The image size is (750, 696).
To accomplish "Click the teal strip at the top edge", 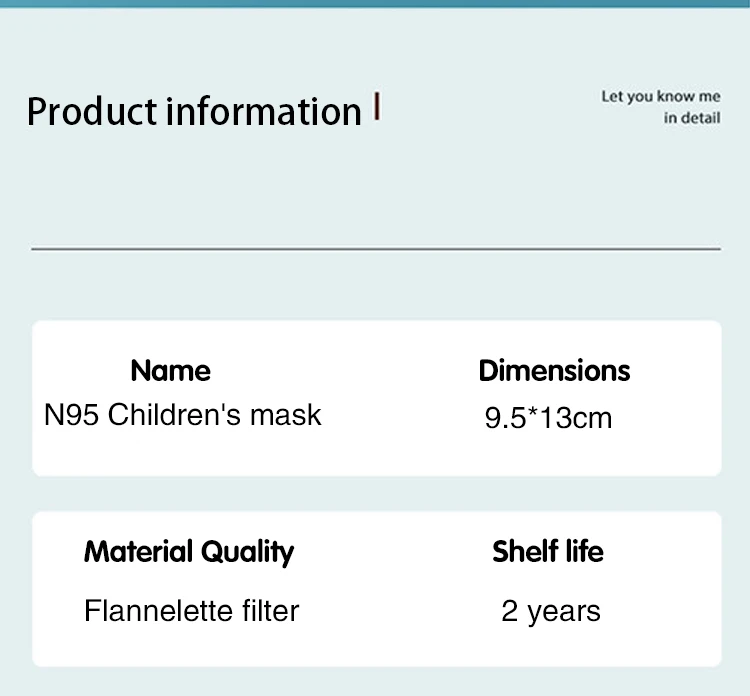I will click(x=375, y=3).
